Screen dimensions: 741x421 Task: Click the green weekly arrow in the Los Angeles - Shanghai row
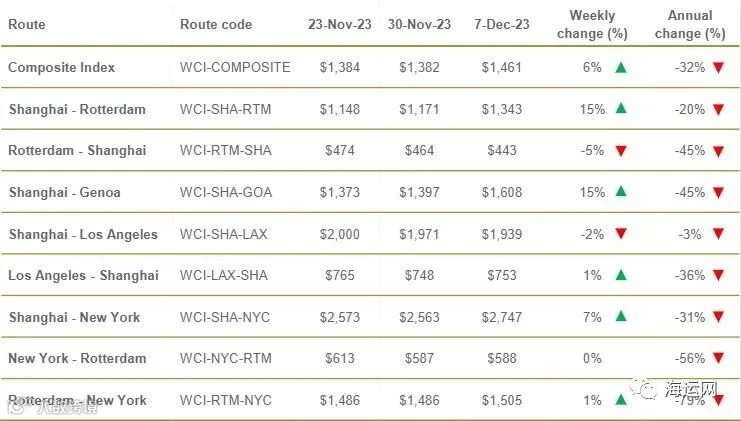click(x=621, y=275)
